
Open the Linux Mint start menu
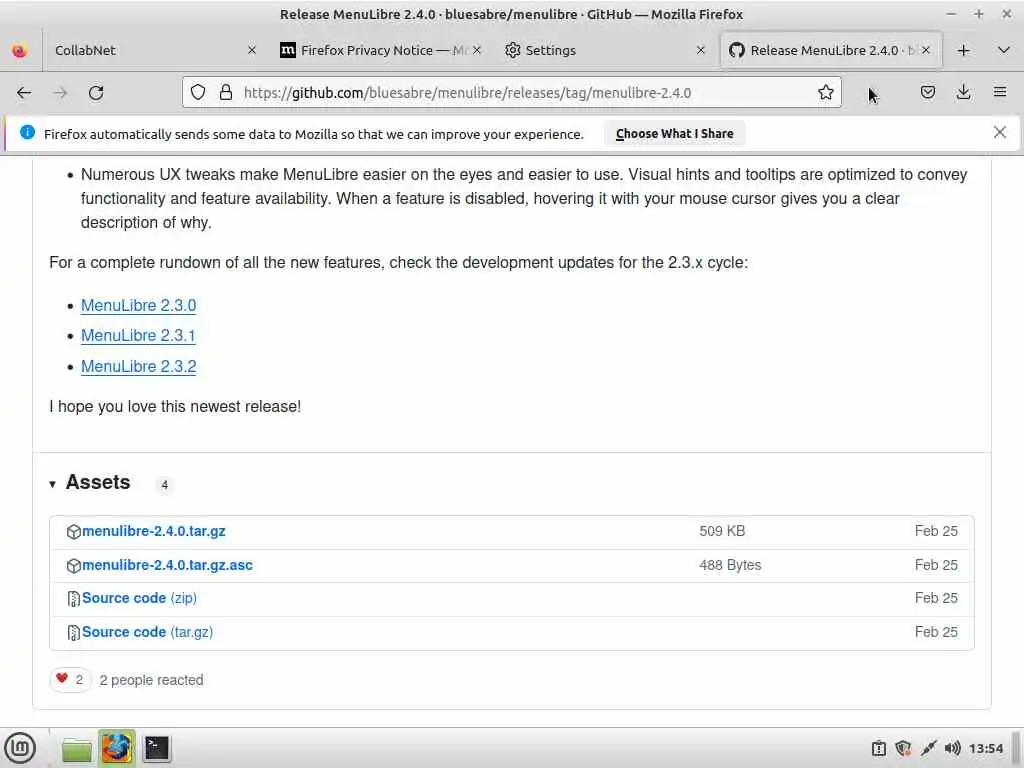click(x=20, y=748)
